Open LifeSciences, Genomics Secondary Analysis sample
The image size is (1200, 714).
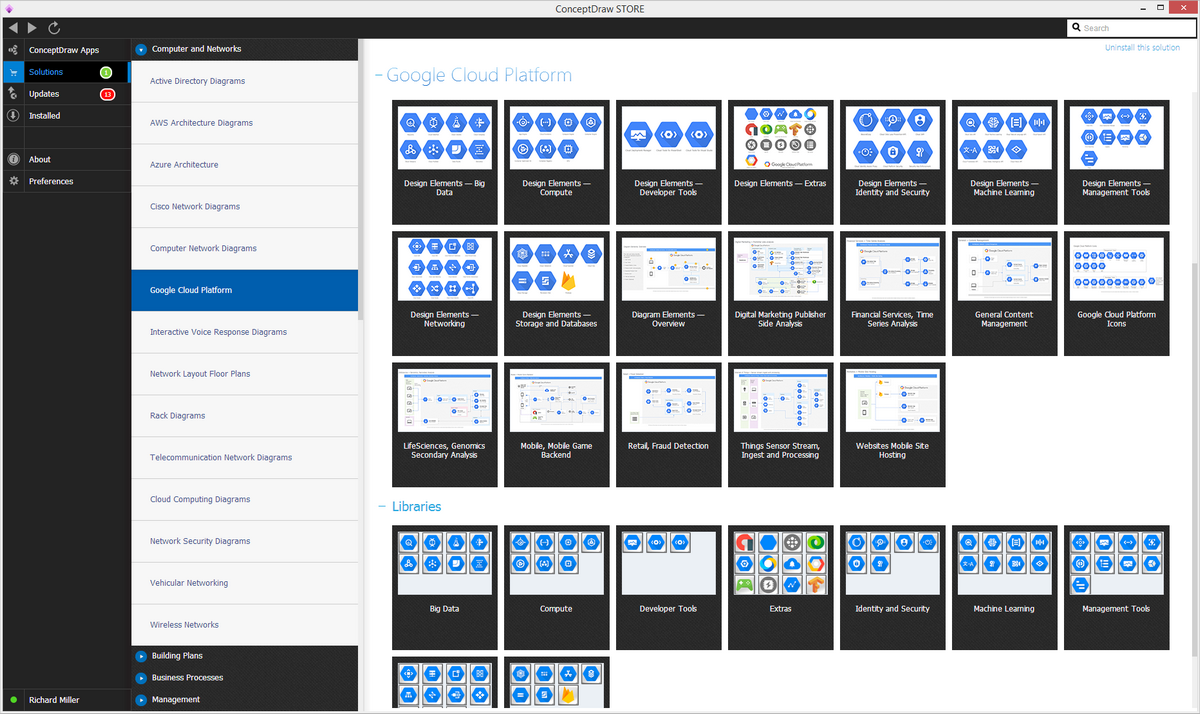point(445,424)
